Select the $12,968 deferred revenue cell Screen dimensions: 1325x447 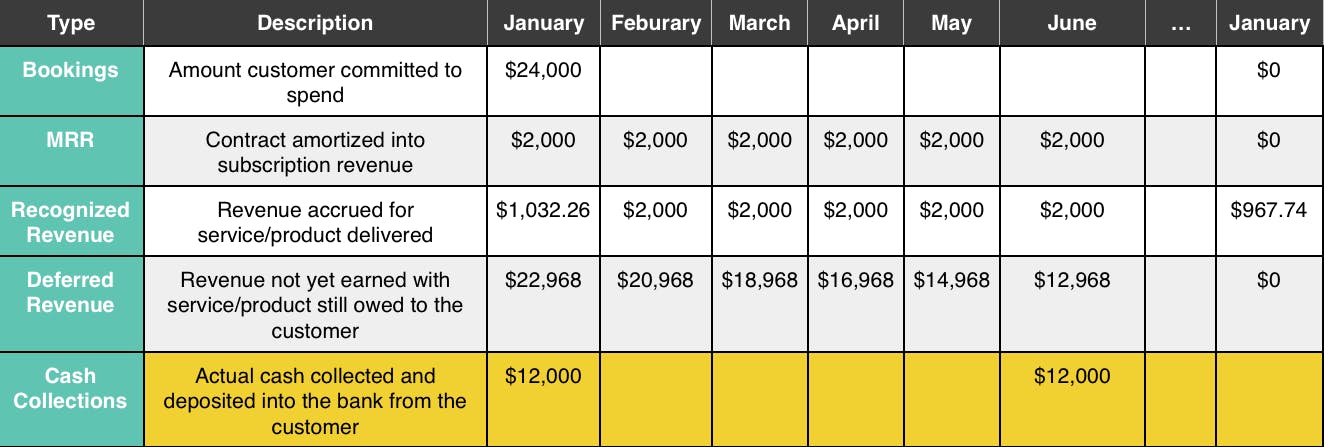point(1072,281)
